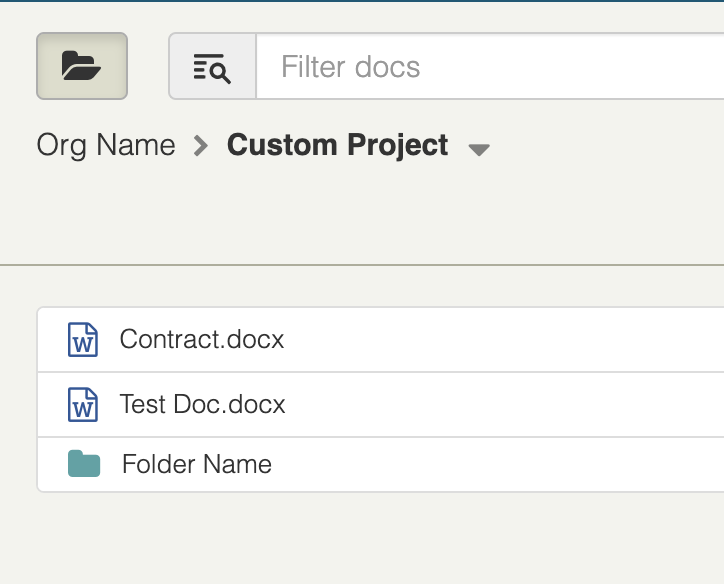Click the Word icon beside Test Doc.docx
The image size is (724, 584).
[83, 404]
